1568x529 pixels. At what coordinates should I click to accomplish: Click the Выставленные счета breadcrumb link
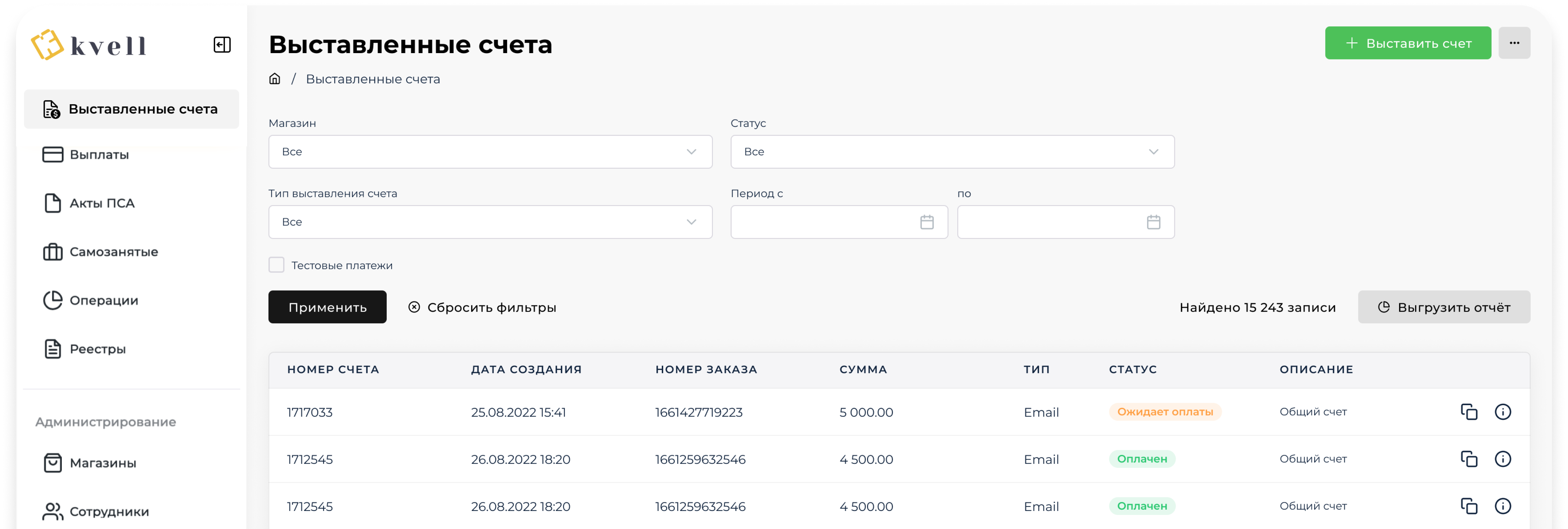click(x=373, y=79)
